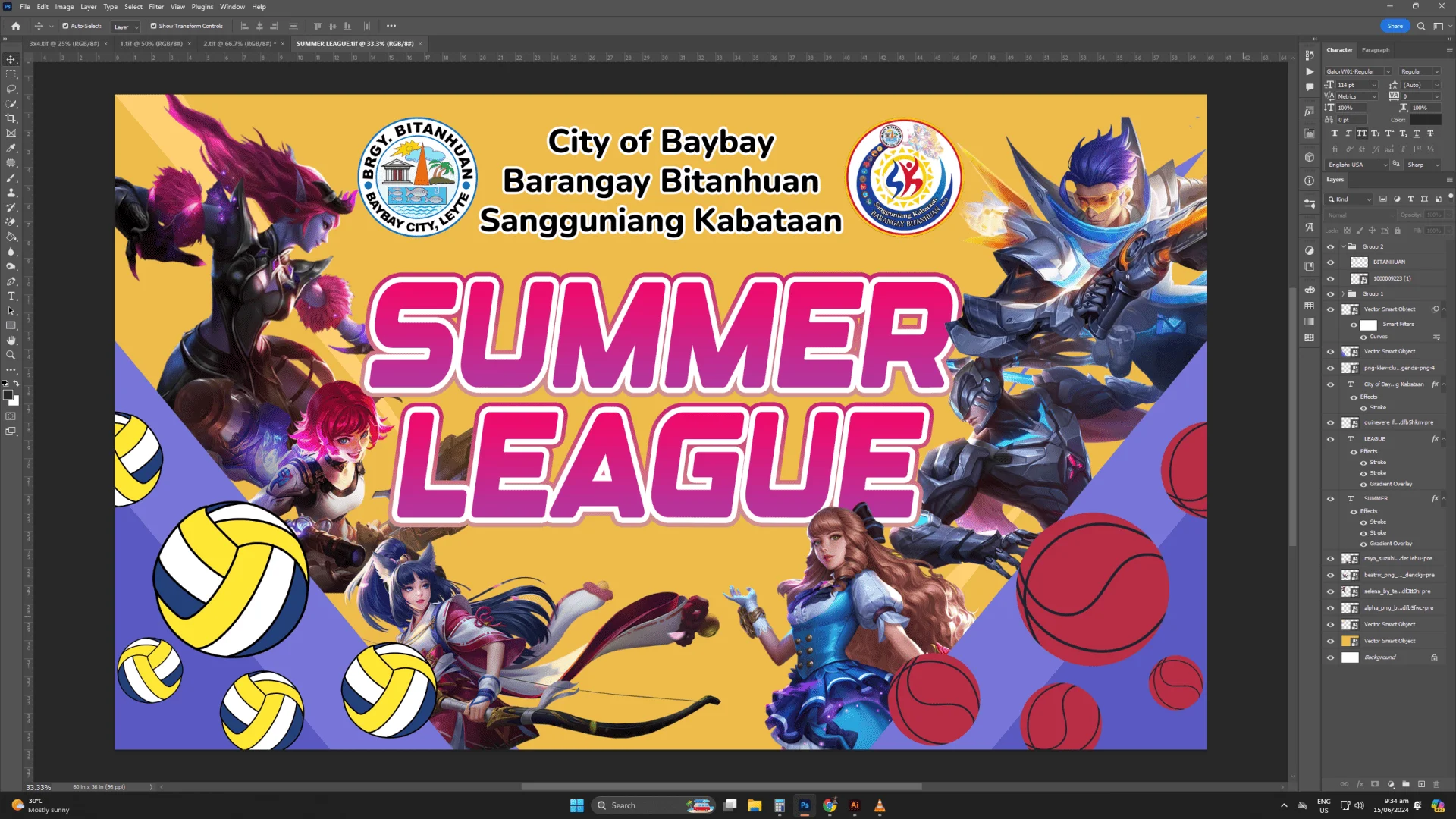Click the Delete layer trash icon

point(1436,784)
